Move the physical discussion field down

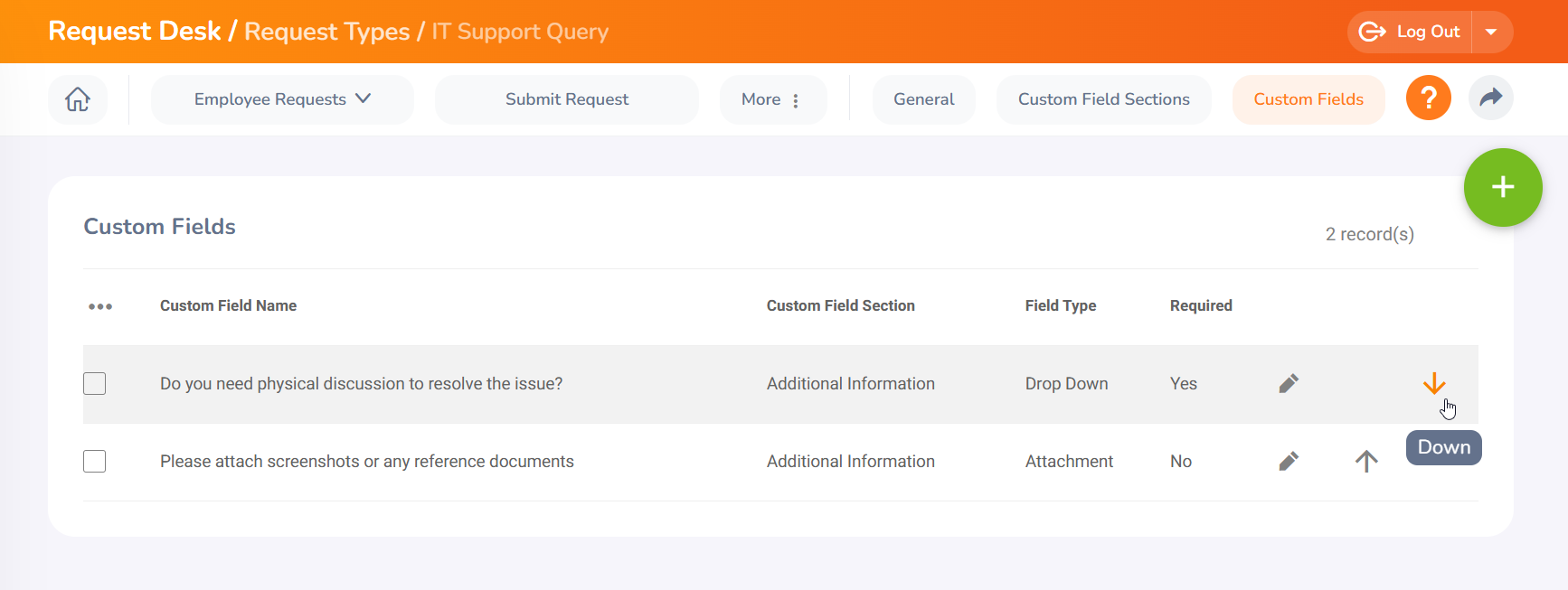click(x=1433, y=384)
